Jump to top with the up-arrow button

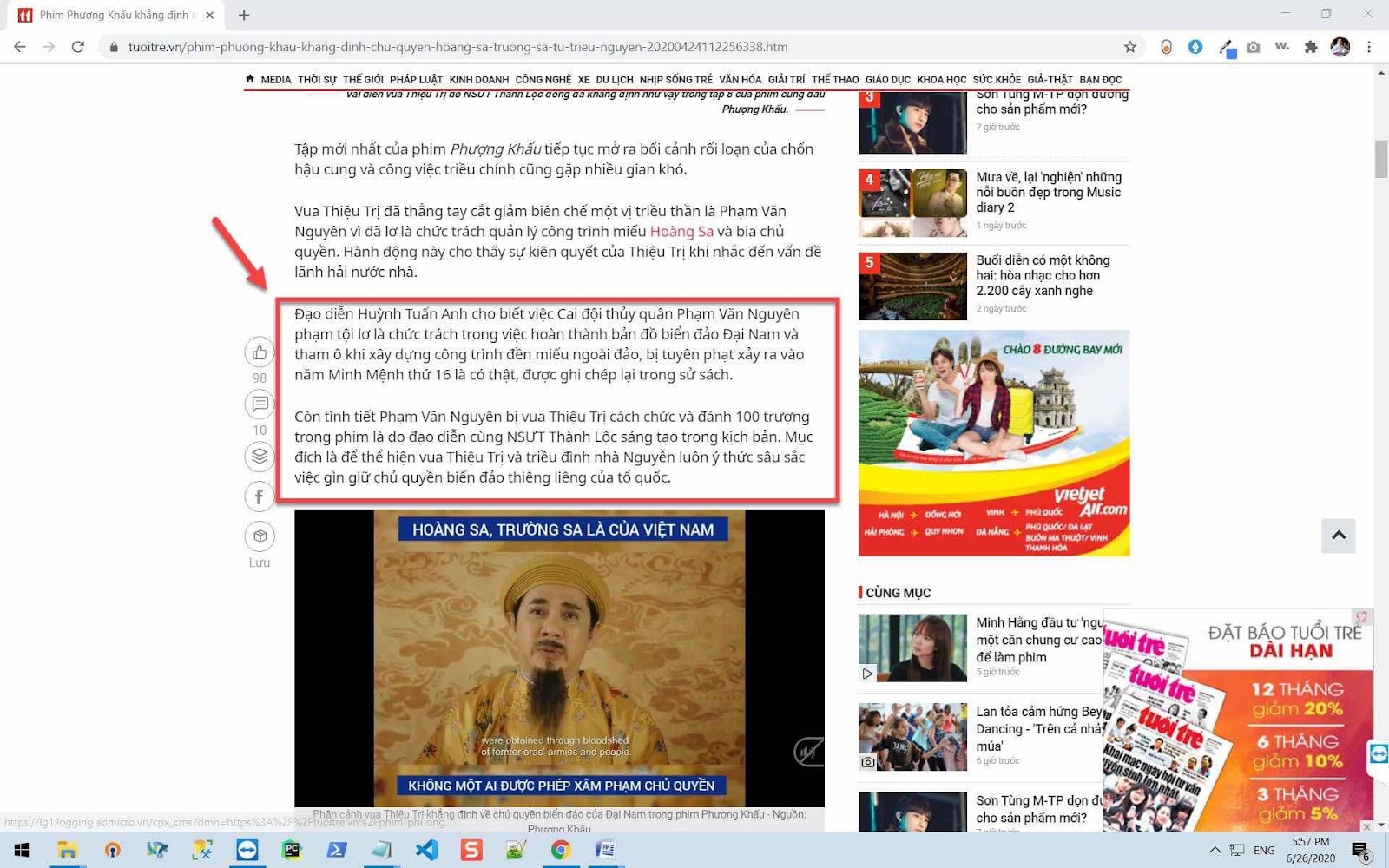[x=1339, y=536]
